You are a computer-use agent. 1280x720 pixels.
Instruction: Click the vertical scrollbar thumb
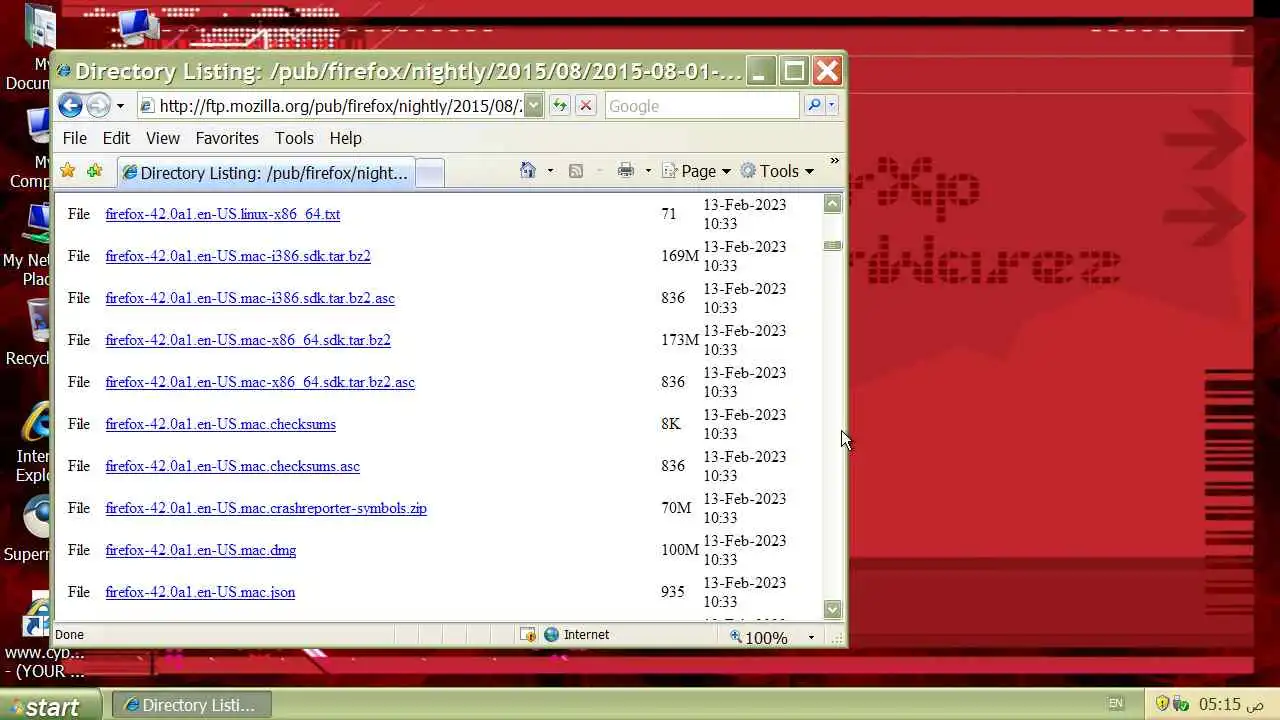tap(832, 245)
